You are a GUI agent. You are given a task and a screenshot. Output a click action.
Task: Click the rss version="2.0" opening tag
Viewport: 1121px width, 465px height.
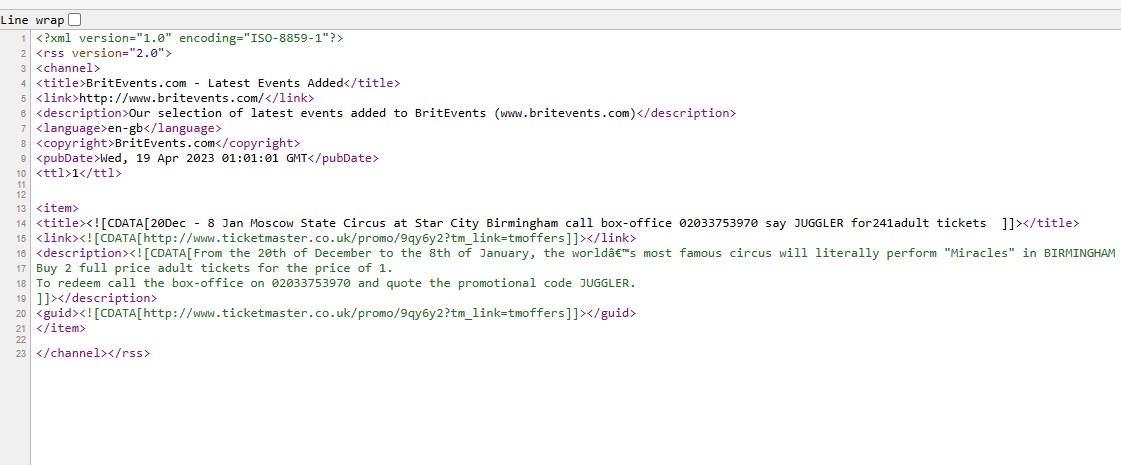point(104,53)
